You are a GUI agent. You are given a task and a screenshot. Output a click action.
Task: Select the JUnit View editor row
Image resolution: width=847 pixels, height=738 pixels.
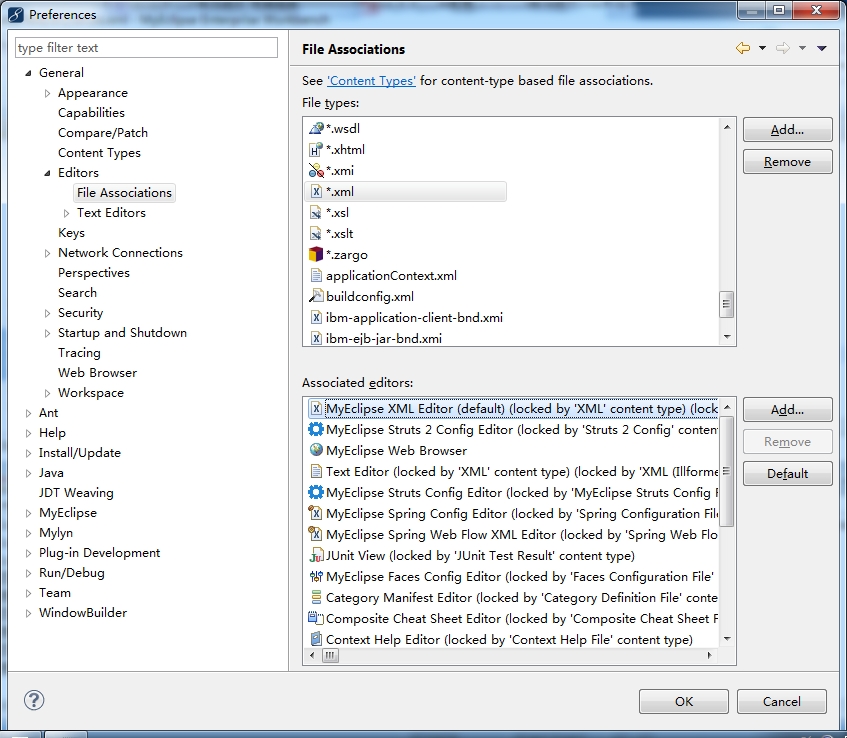tap(512, 555)
